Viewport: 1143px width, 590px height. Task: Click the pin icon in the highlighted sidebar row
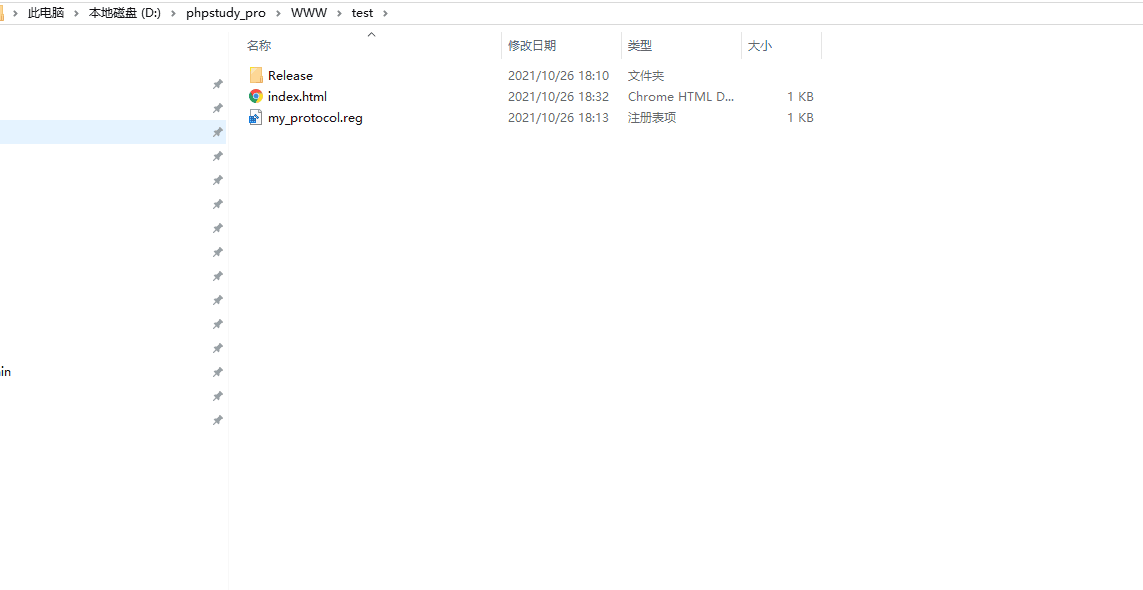(x=217, y=132)
